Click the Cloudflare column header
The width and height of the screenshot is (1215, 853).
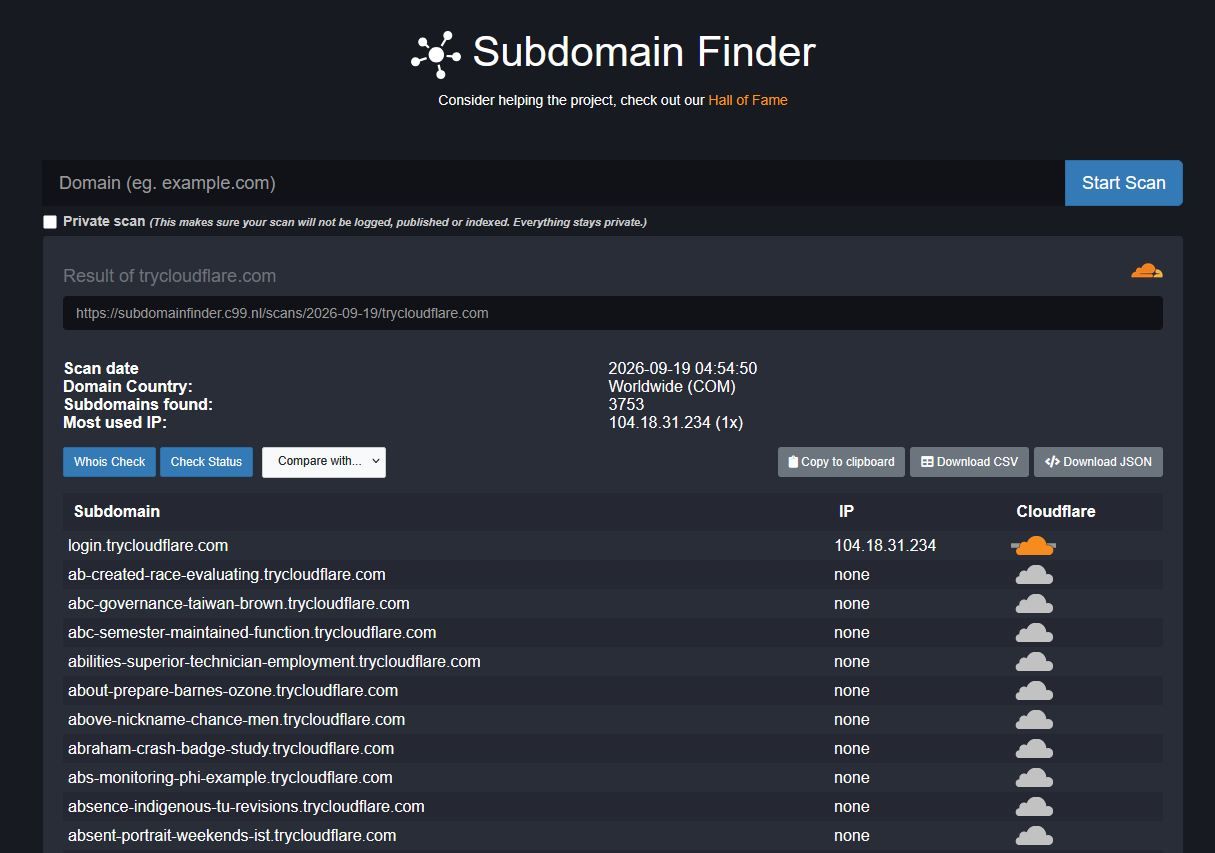click(x=1056, y=511)
